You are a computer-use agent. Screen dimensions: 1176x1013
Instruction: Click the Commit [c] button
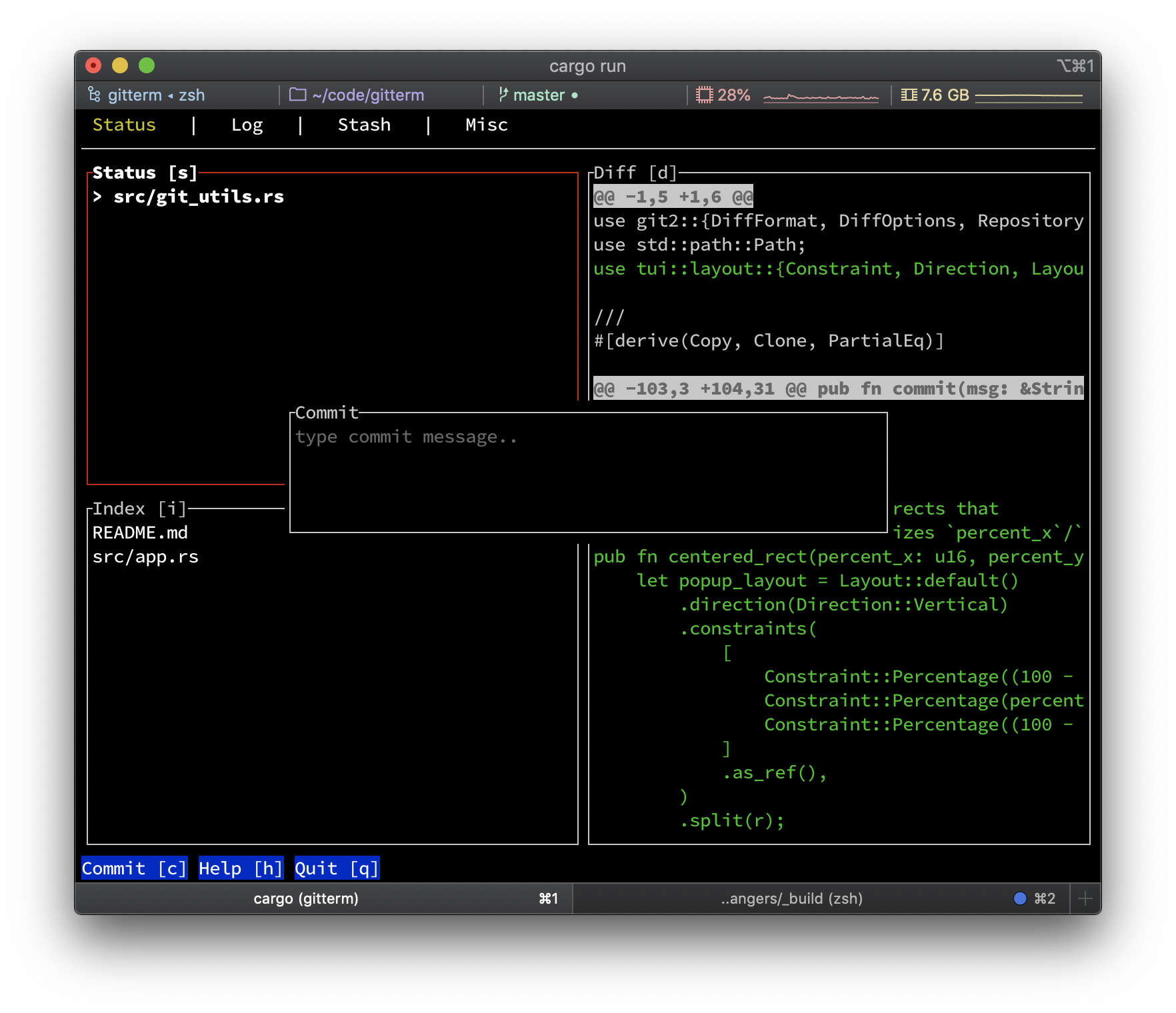pyautogui.click(x=134, y=868)
